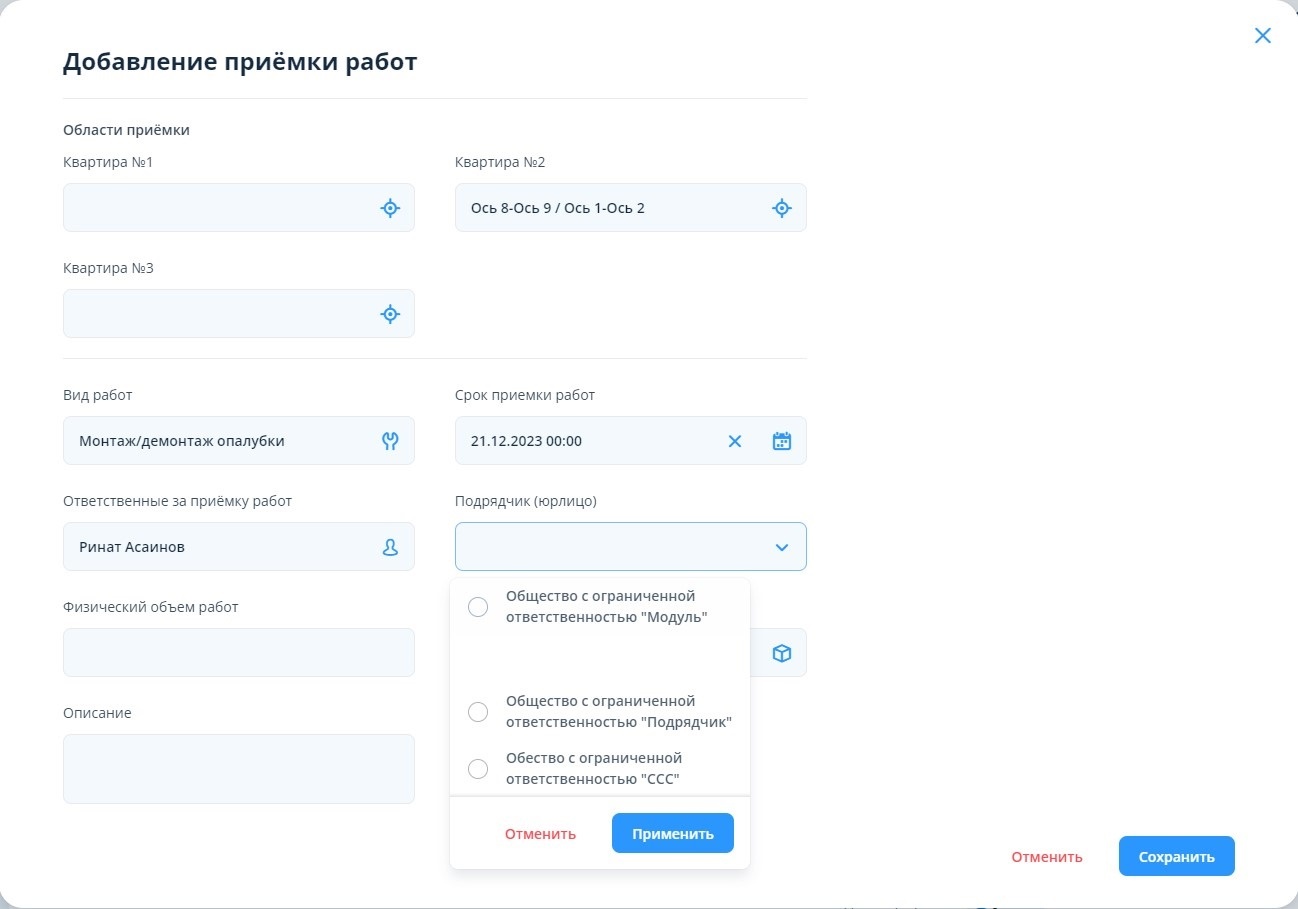Click Отменить next to Сохранить
The width and height of the screenshot is (1298, 909).
1046,857
